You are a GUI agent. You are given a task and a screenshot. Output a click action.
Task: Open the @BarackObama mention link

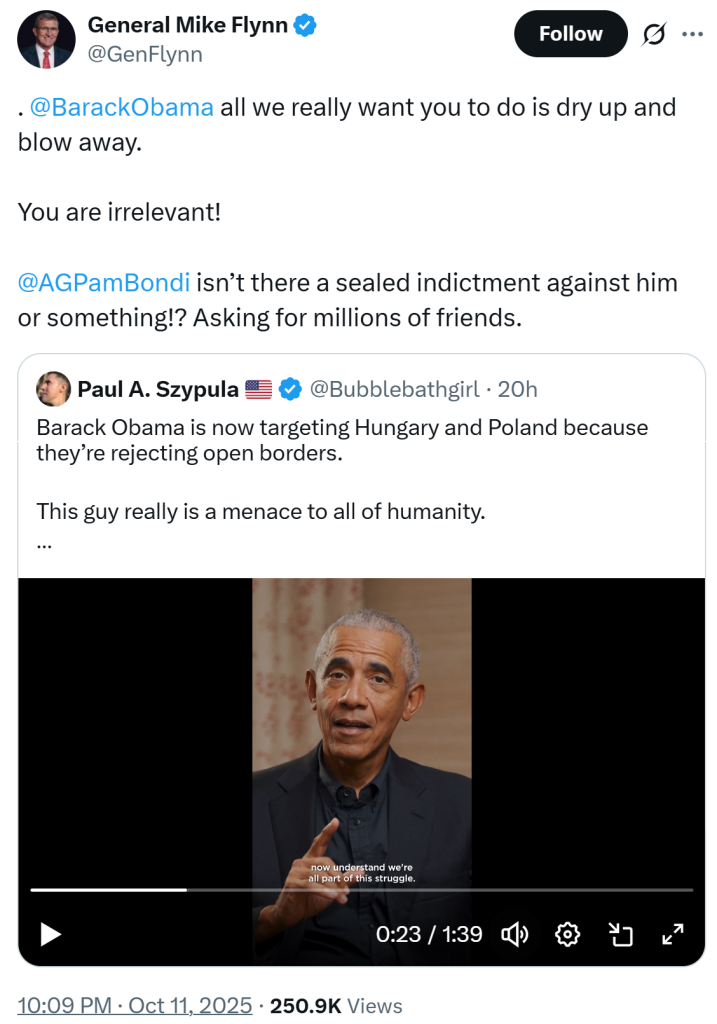click(121, 107)
